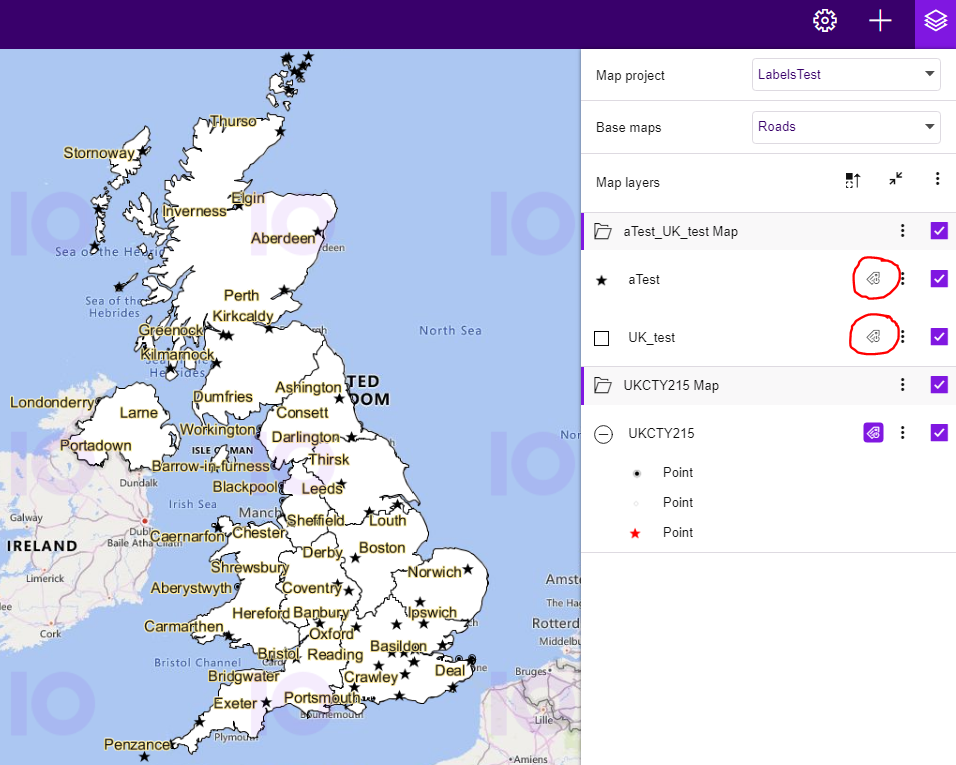This screenshot has width=956, height=765.
Task: Click the Point label beside red star
Action: pyautogui.click(x=678, y=532)
